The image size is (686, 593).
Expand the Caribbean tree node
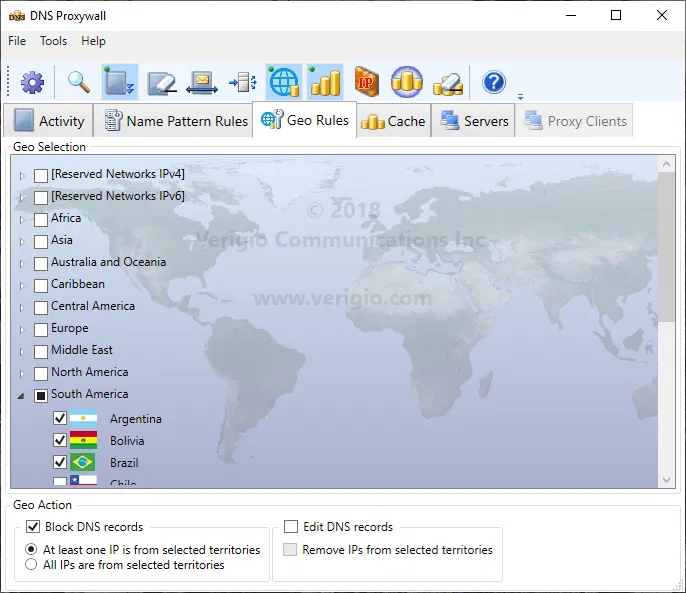click(22, 285)
